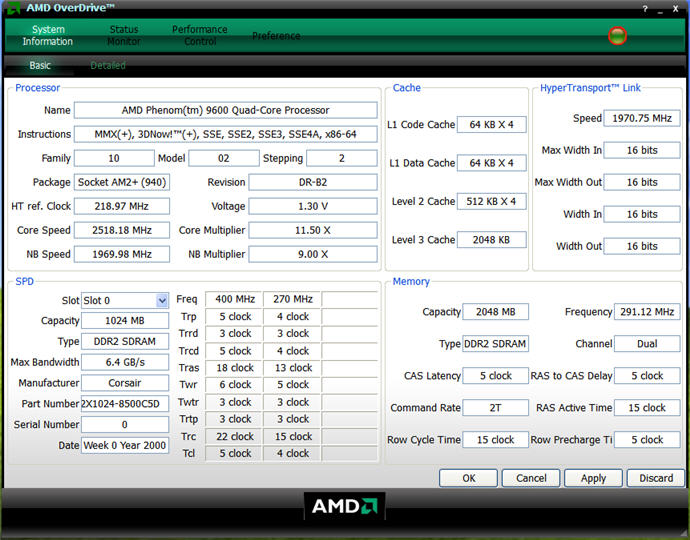690x540 pixels.
Task: Click the L1 Data Cache value
Action: (492, 163)
